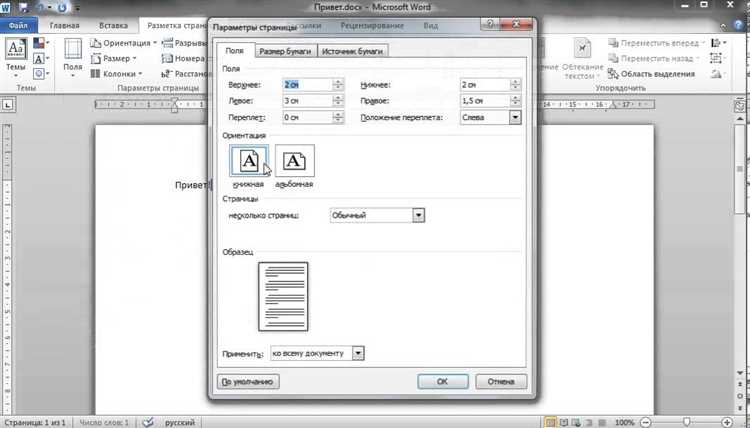Open Обтекание текстом wrap text button

click(582, 59)
